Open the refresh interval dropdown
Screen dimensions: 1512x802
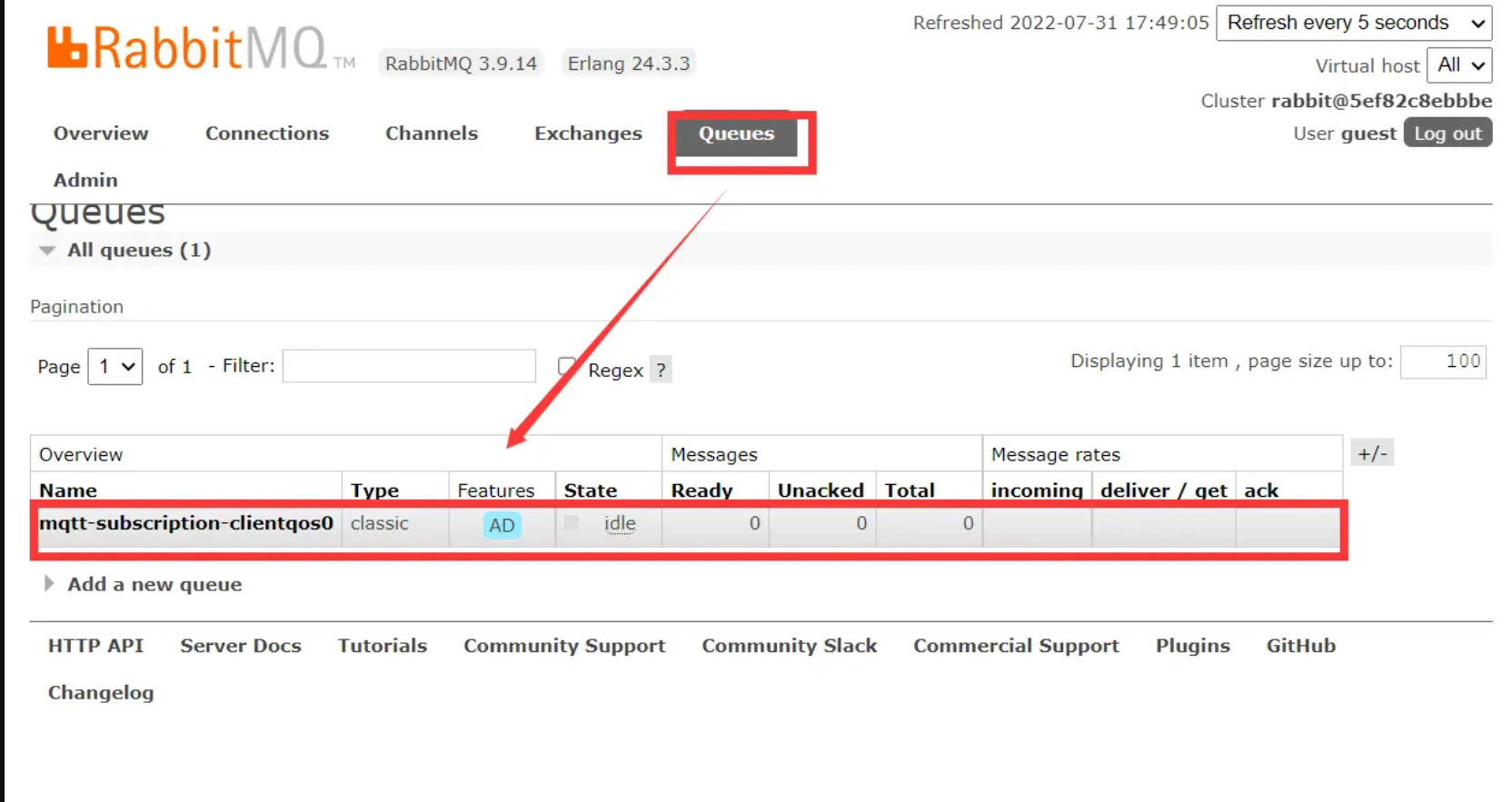1354,23
